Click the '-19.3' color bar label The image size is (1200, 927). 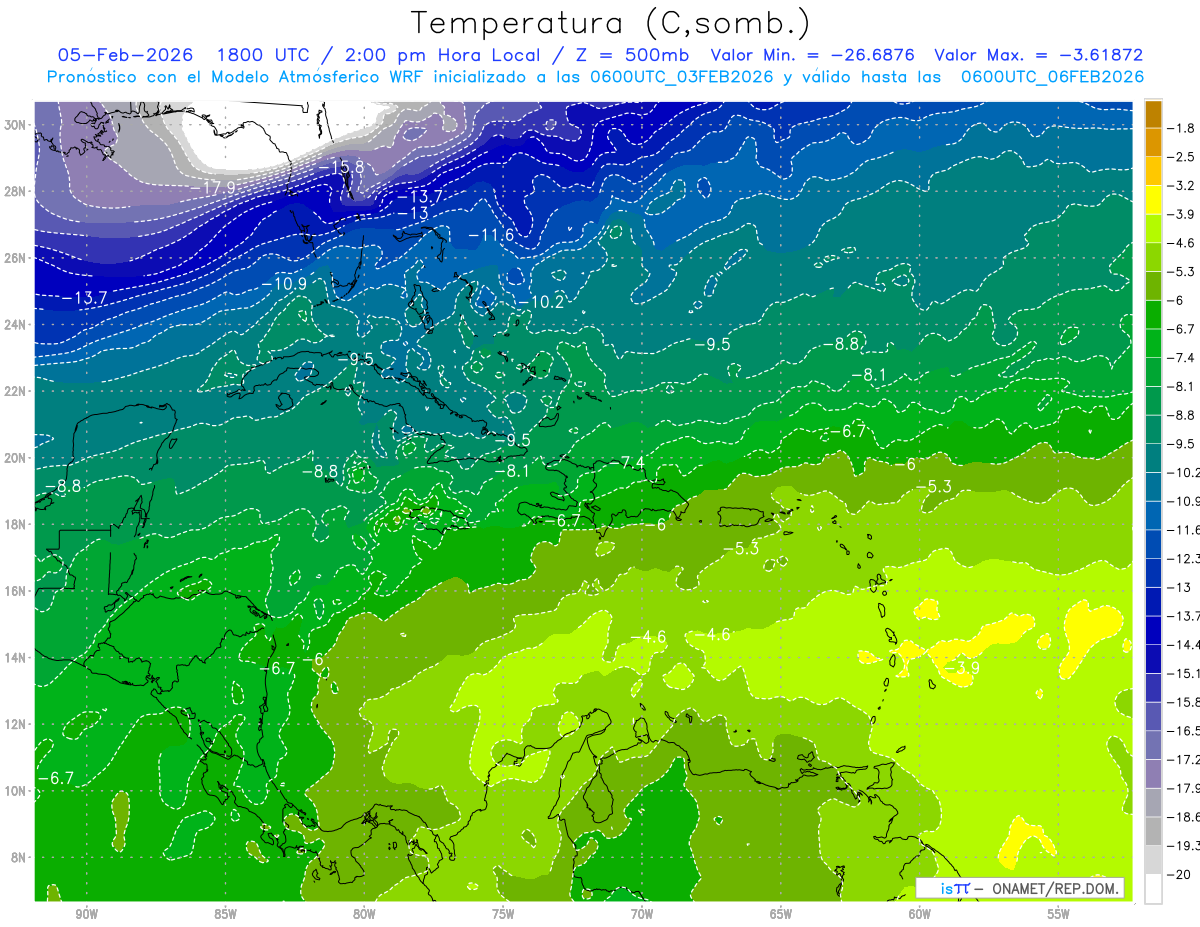(x=1184, y=845)
